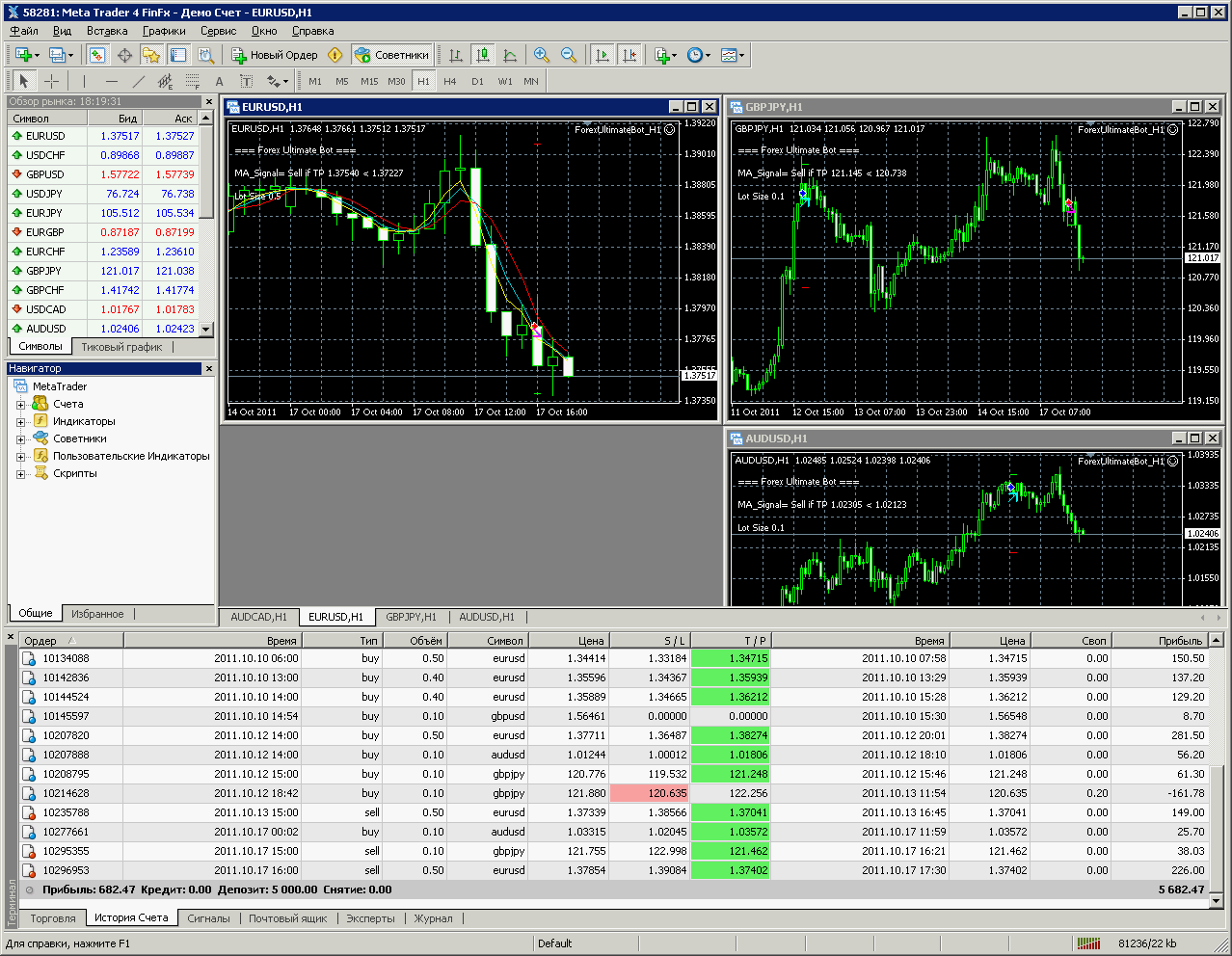Toggle the Советники expert advisors button

(x=391, y=55)
